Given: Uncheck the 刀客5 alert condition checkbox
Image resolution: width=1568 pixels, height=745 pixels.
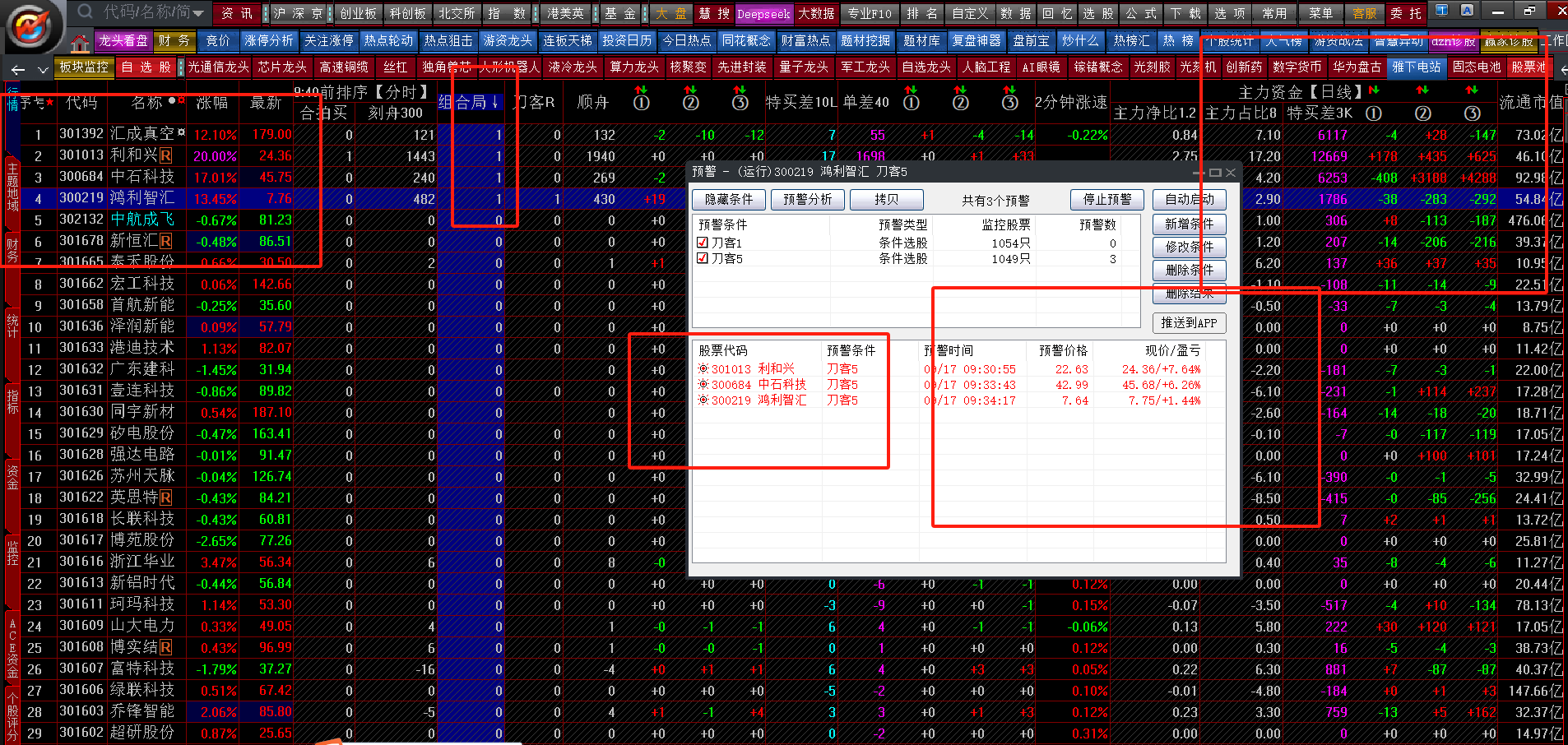Looking at the screenshot, I should coord(703,258).
